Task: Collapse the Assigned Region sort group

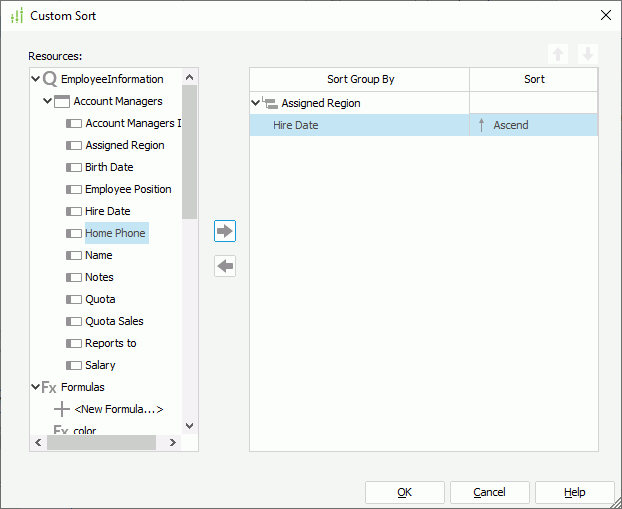Action: click(x=256, y=103)
